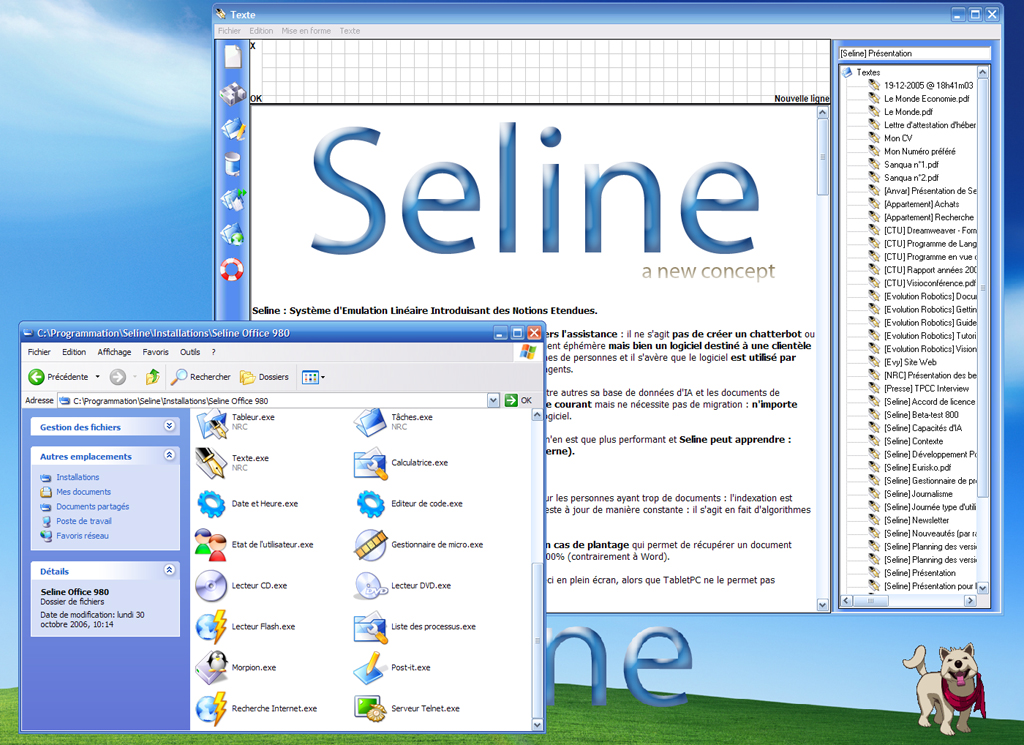
Task: Click OK label in the handwriting grid
Action: [x=256, y=99]
